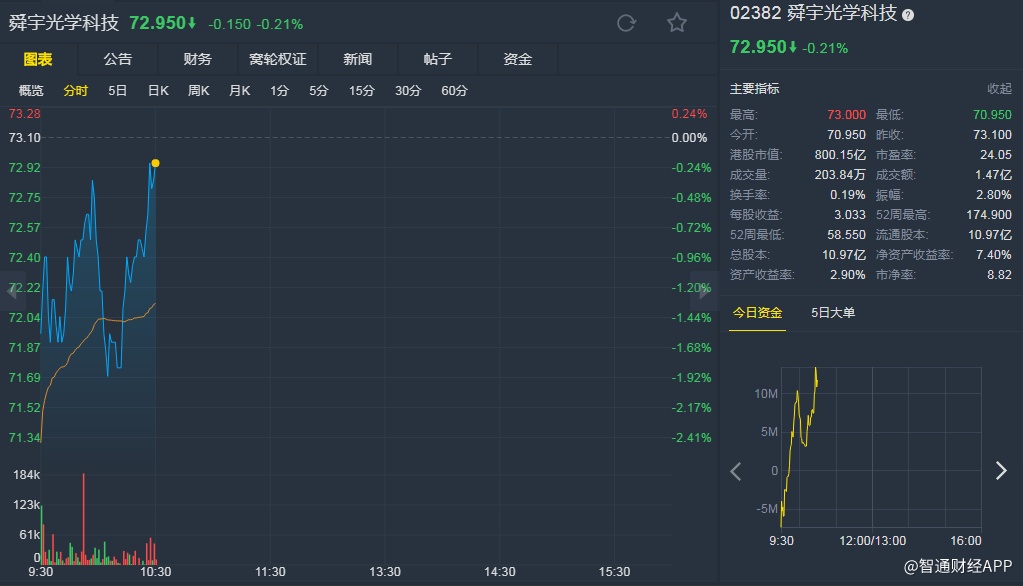Switch to the 财务 tab
This screenshot has width=1023, height=586.
(x=197, y=60)
